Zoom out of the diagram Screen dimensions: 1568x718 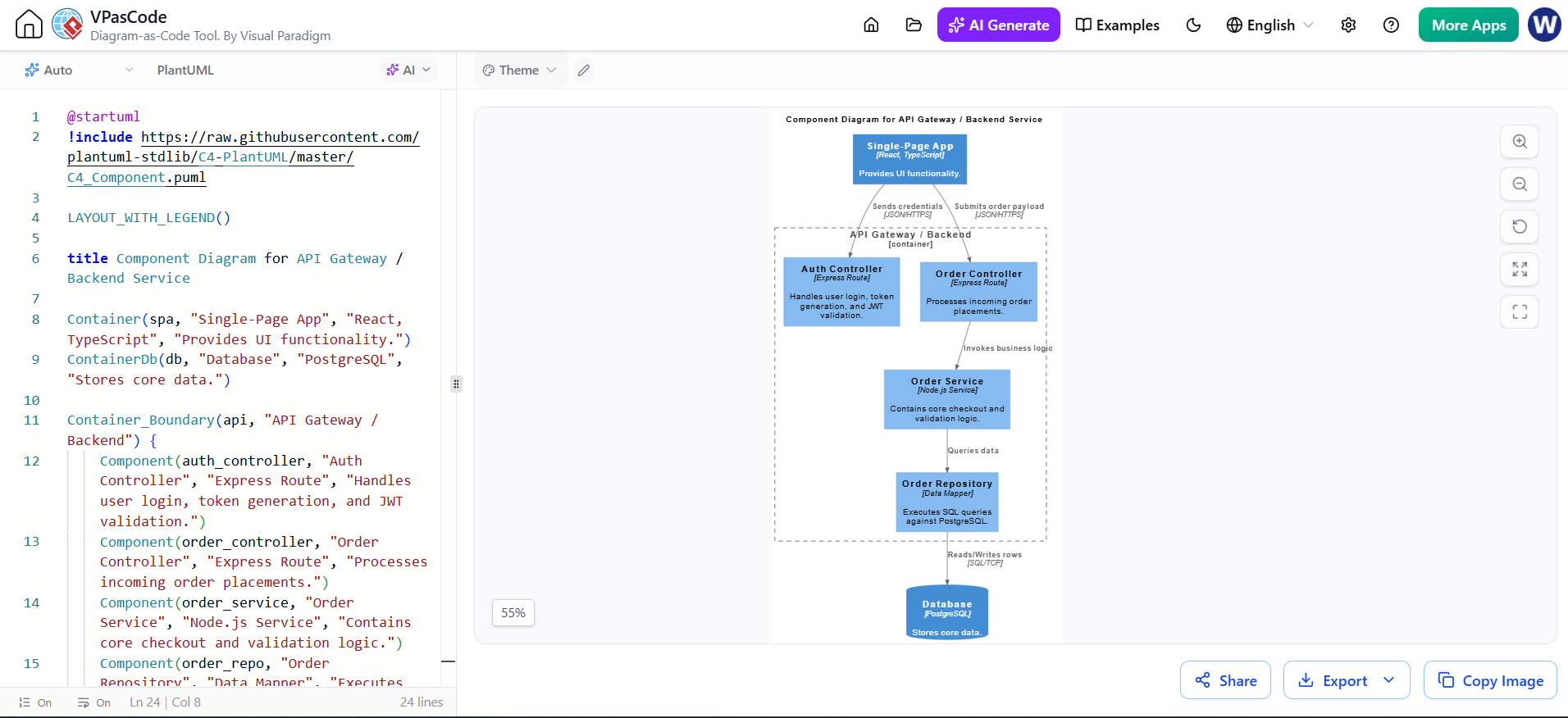[x=1520, y=184]
